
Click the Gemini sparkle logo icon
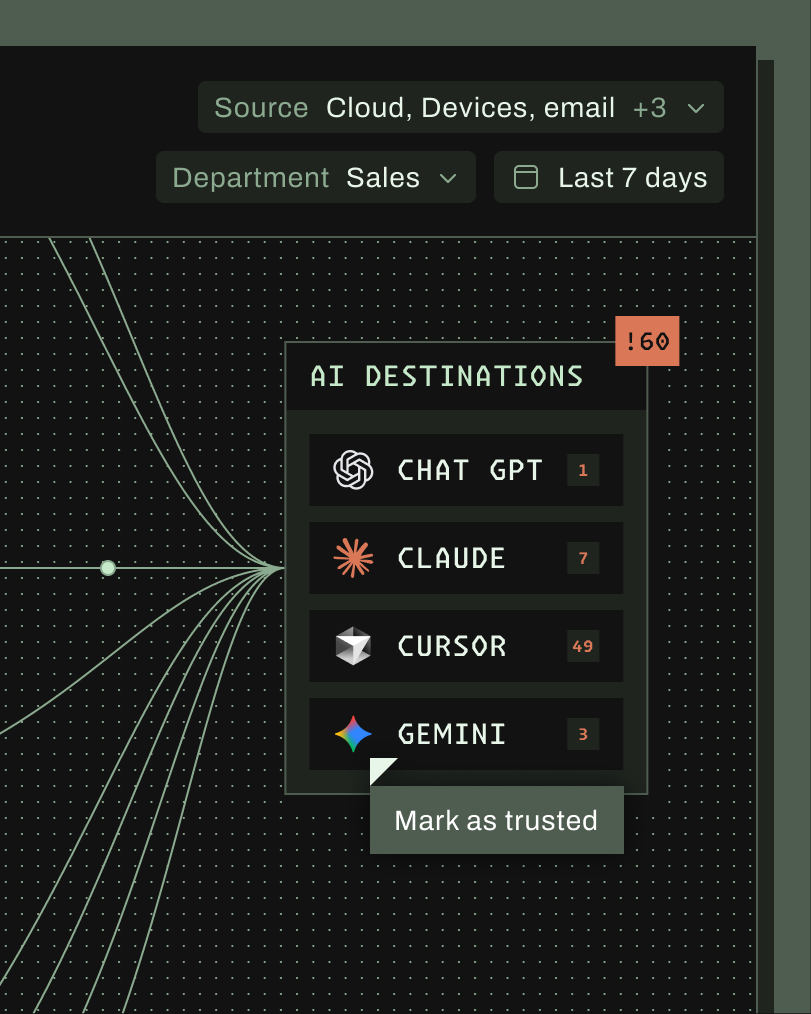pos(353,734)
